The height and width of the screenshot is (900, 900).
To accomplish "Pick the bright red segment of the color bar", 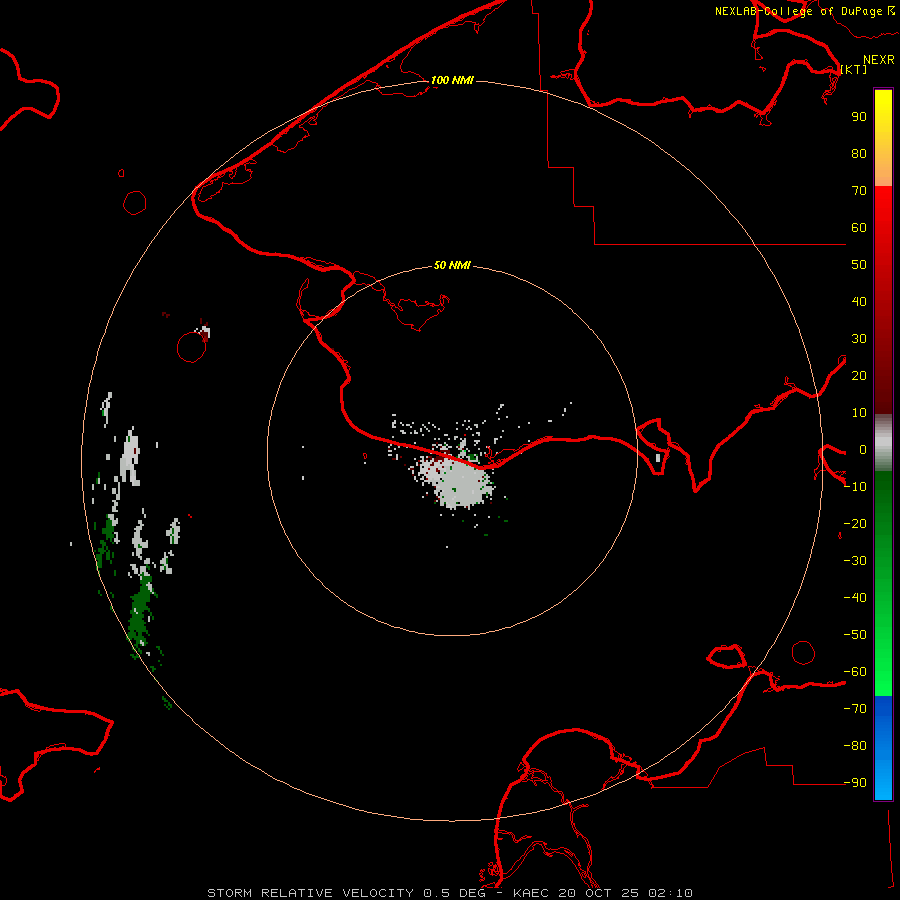I will click(883, 230).
